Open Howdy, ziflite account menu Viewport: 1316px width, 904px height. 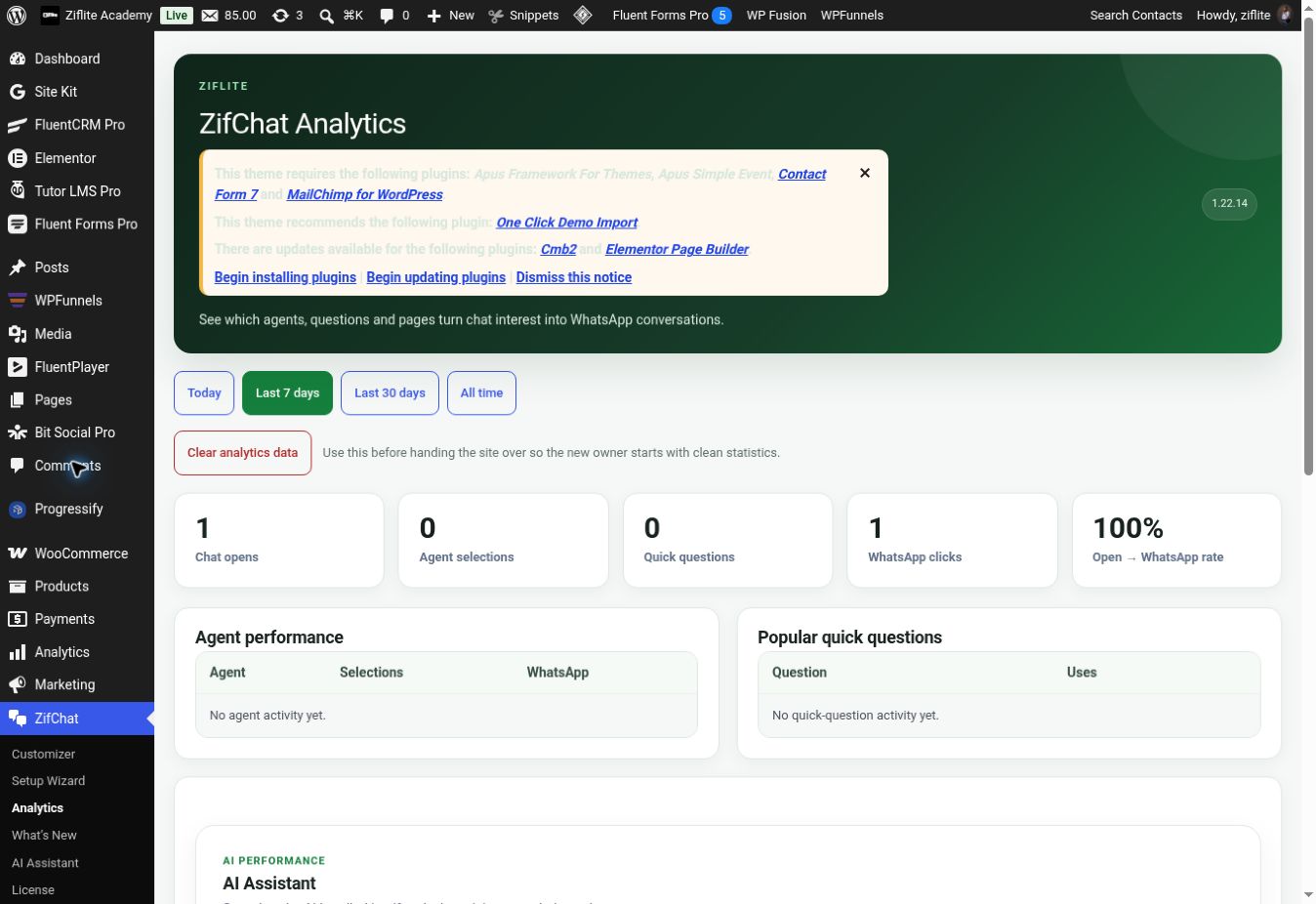pyautogui.click(x=1244, y=16)
